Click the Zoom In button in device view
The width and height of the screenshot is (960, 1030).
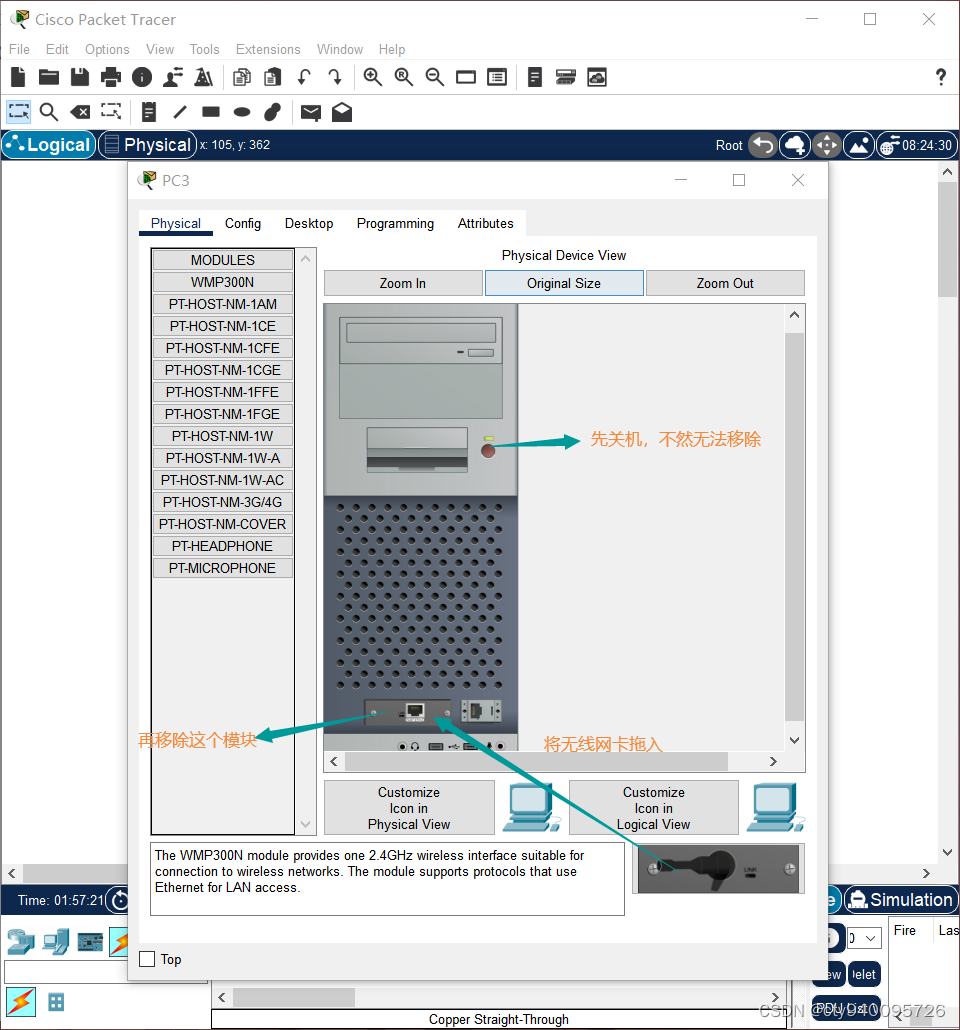pos(403,283)
